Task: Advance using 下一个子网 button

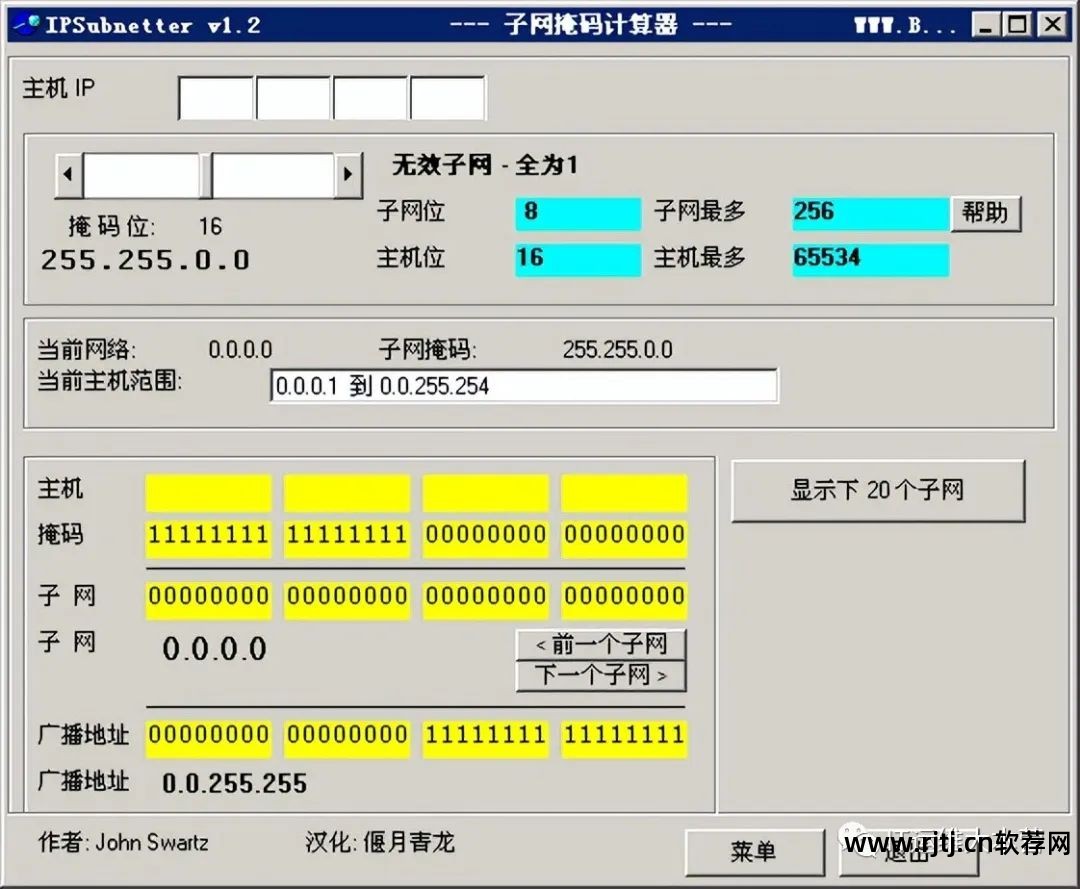Action: [600, 675]
